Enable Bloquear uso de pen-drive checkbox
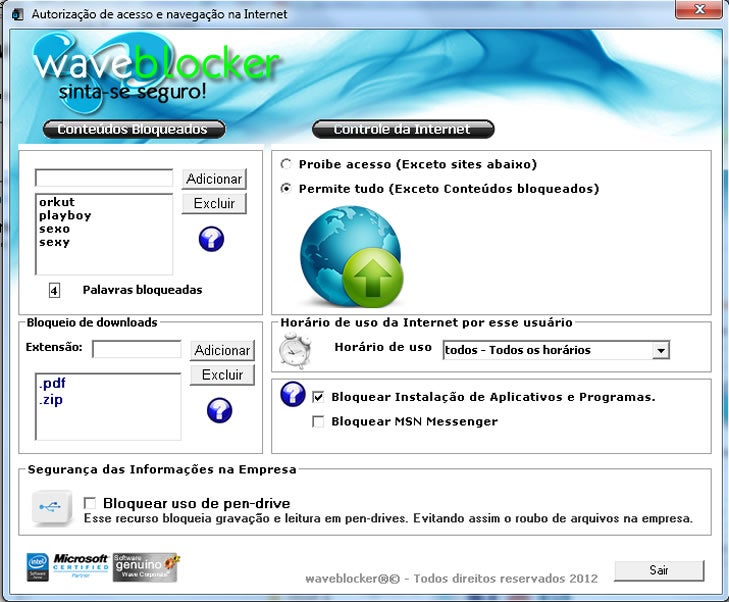This screenshot has height=602, width=729. point(90,503)
